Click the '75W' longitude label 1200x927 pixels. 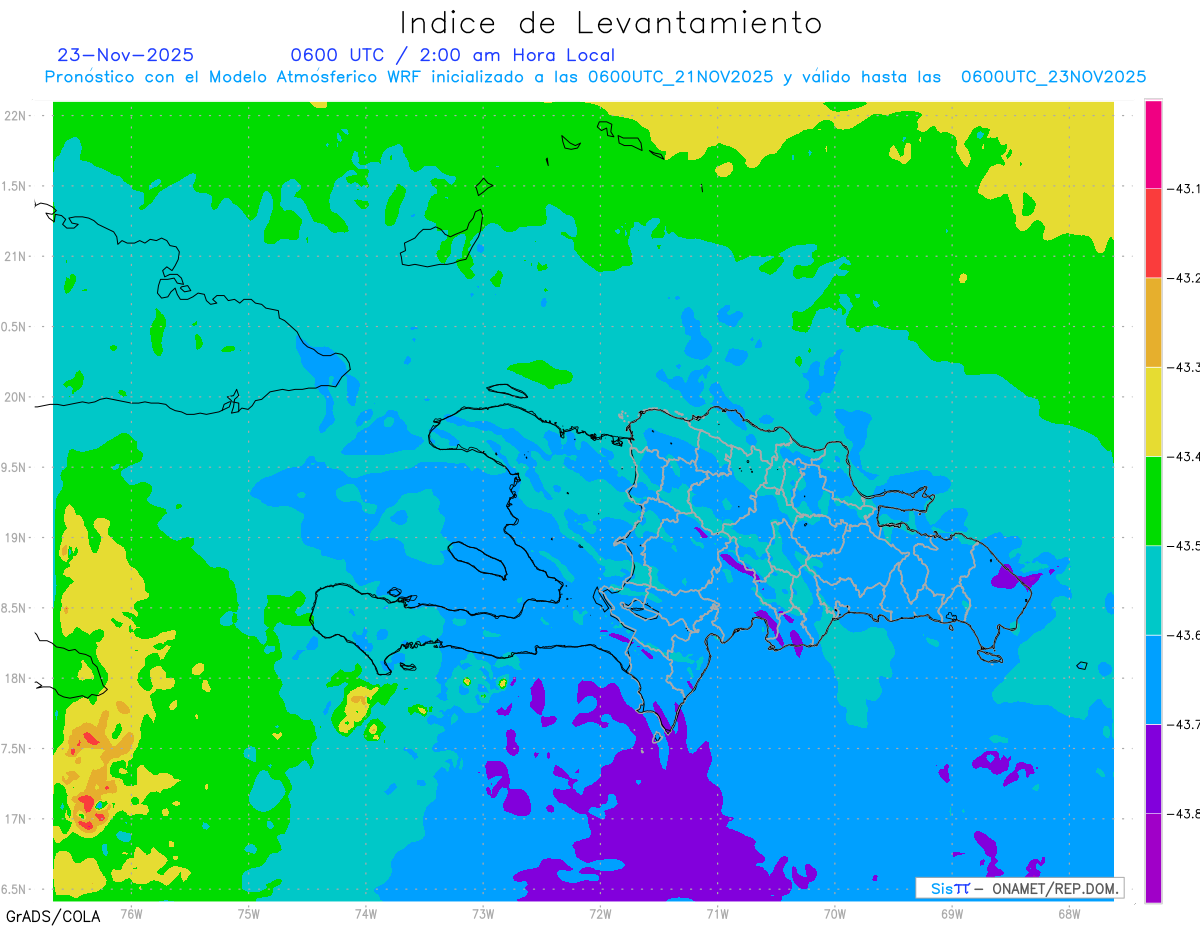249,913
